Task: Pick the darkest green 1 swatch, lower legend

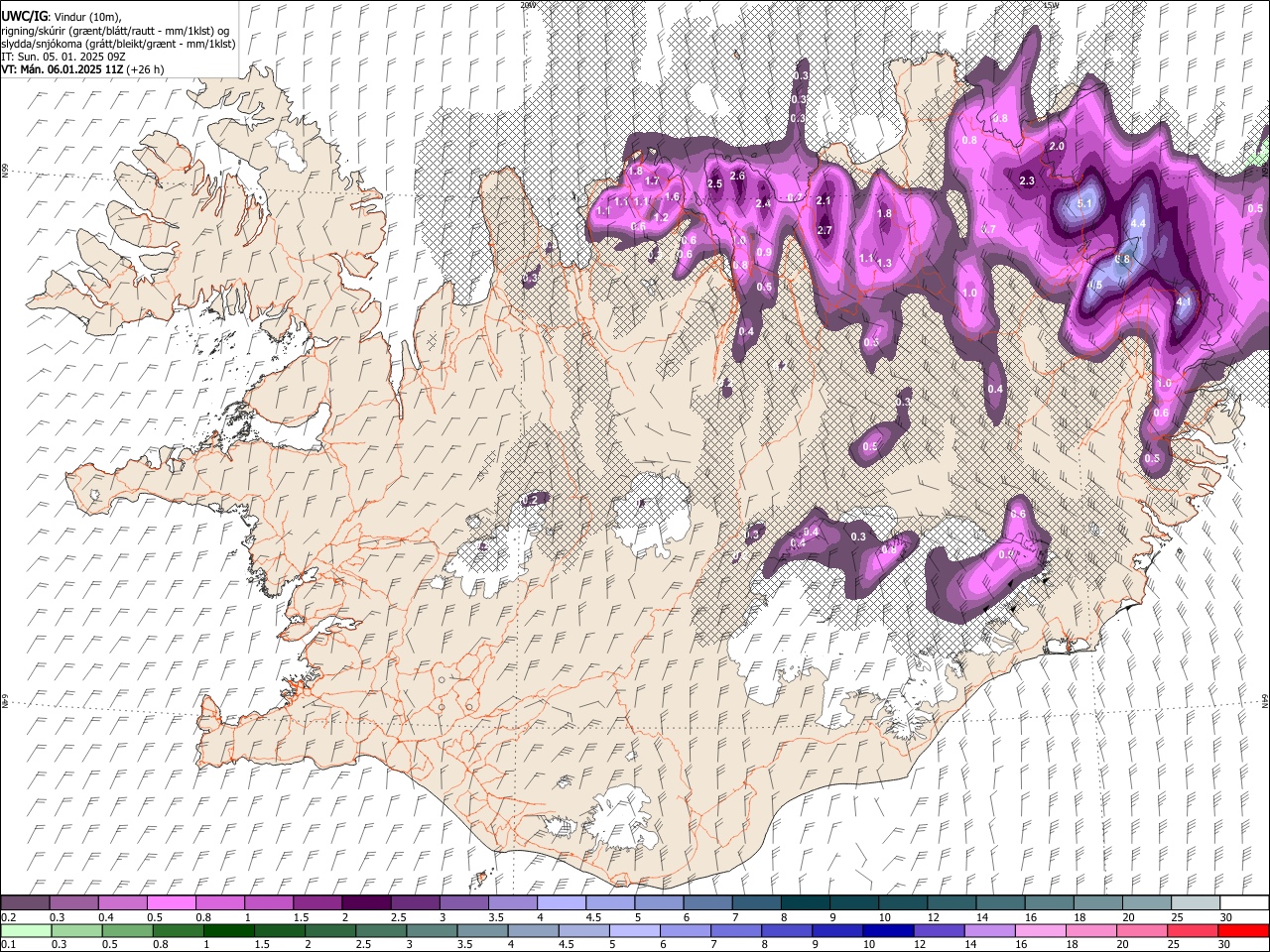Action: point(228,930)
